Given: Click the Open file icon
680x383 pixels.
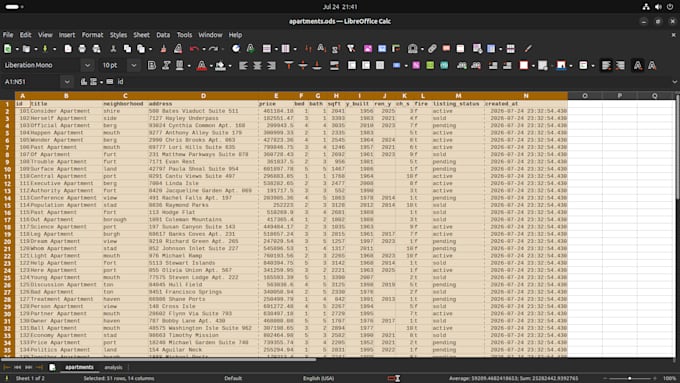Looking at the screenshot, I should [26, 49].
